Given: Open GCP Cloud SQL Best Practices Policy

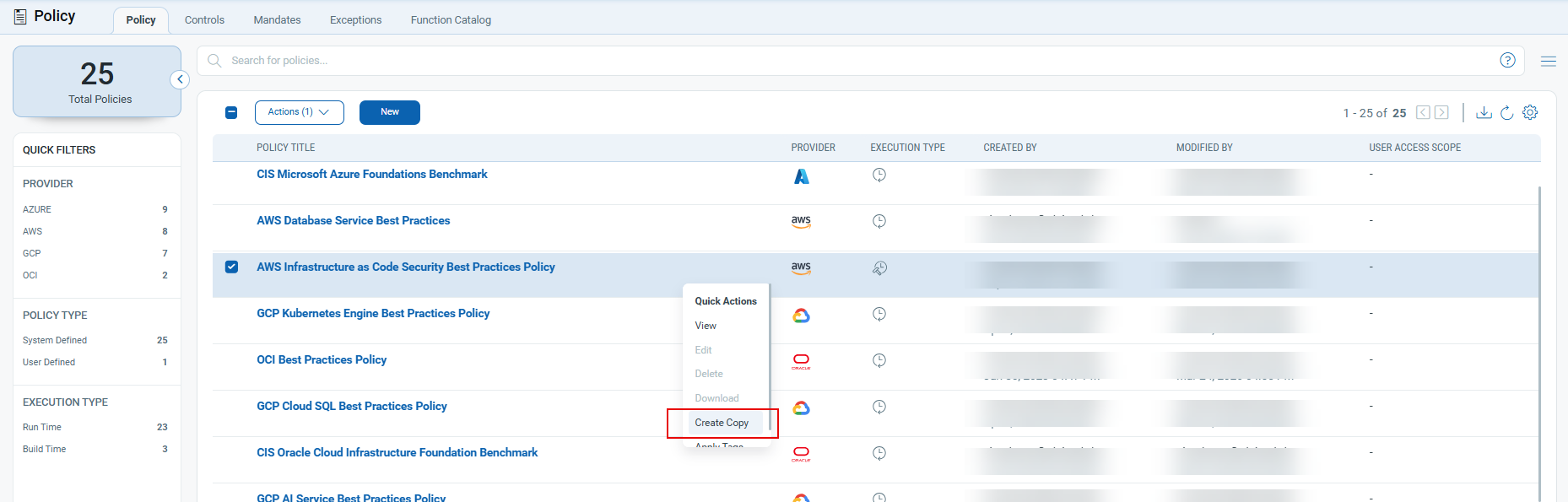Looking at the screenshot, I should pyautogui.click(x=352, y=406).
